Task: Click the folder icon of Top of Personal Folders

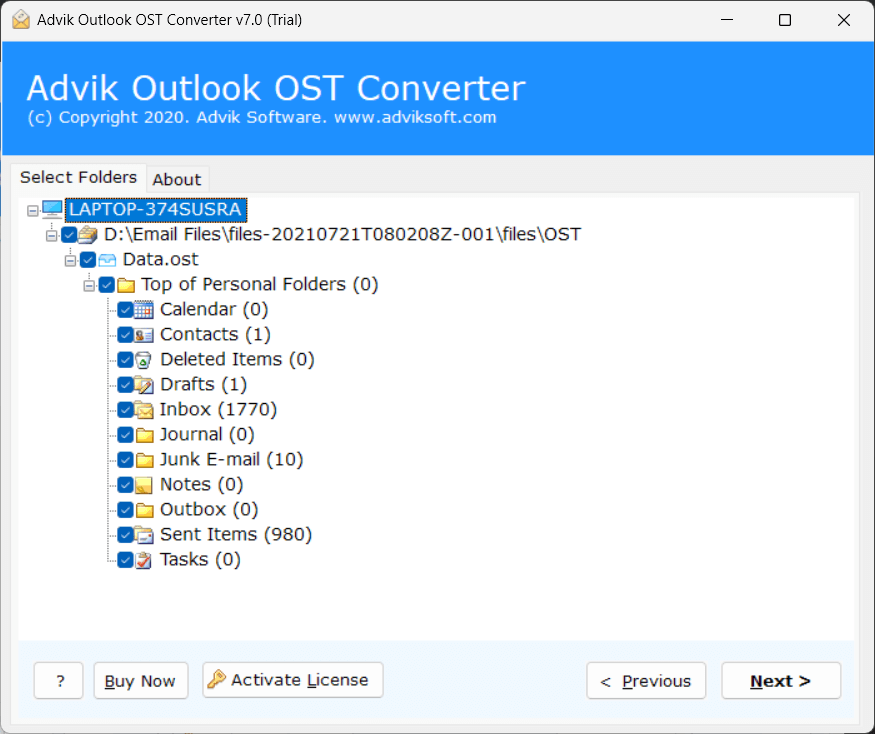Action: tap(126, 285)
